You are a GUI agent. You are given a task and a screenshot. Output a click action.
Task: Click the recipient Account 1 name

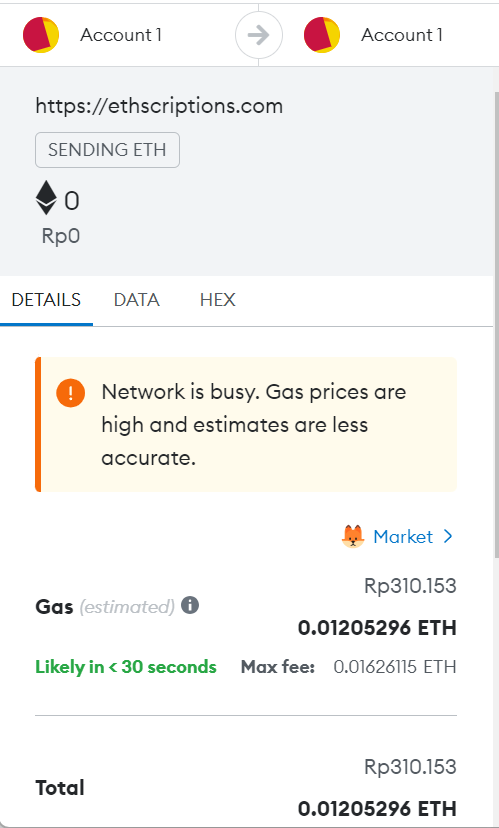point(402,35)
